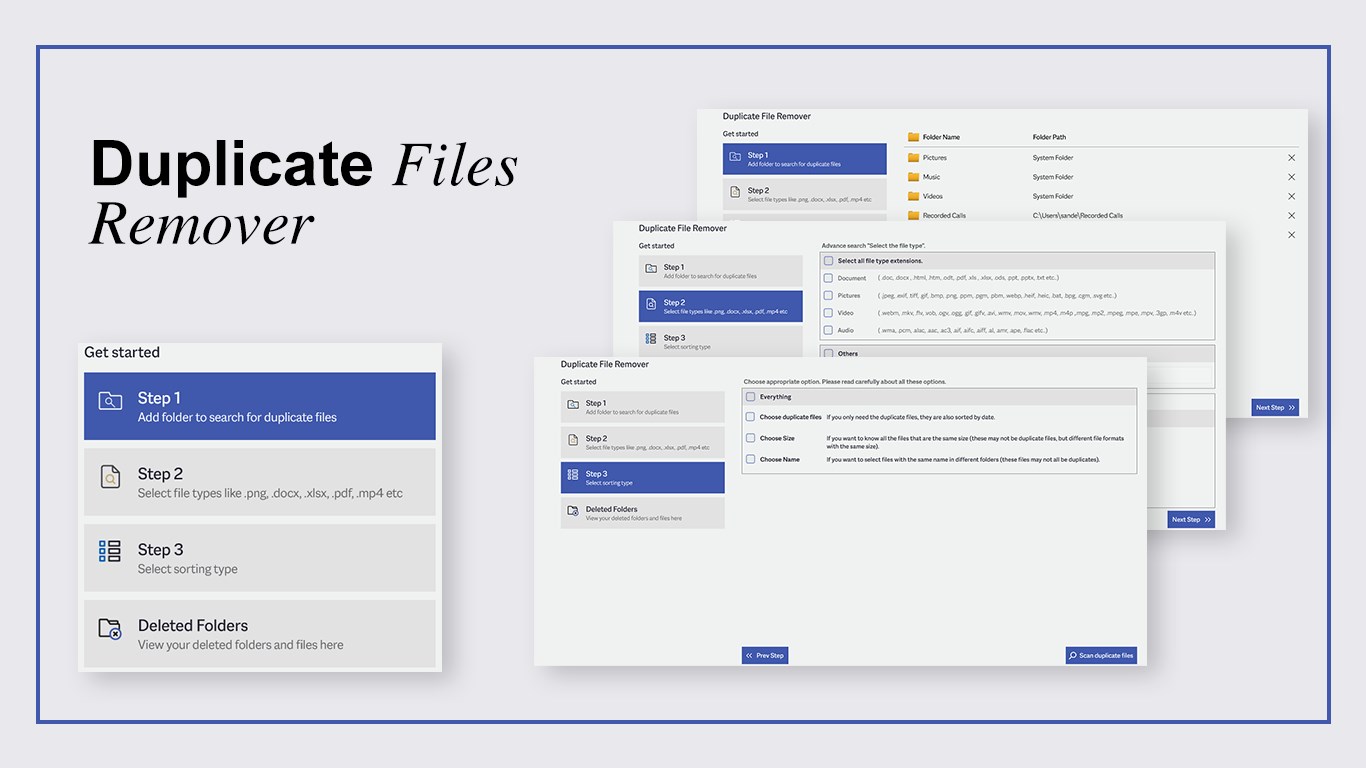Click the yellow folder icon beside Music
The width and height of the screenshot is (1366, 768).
pos(913,177)
